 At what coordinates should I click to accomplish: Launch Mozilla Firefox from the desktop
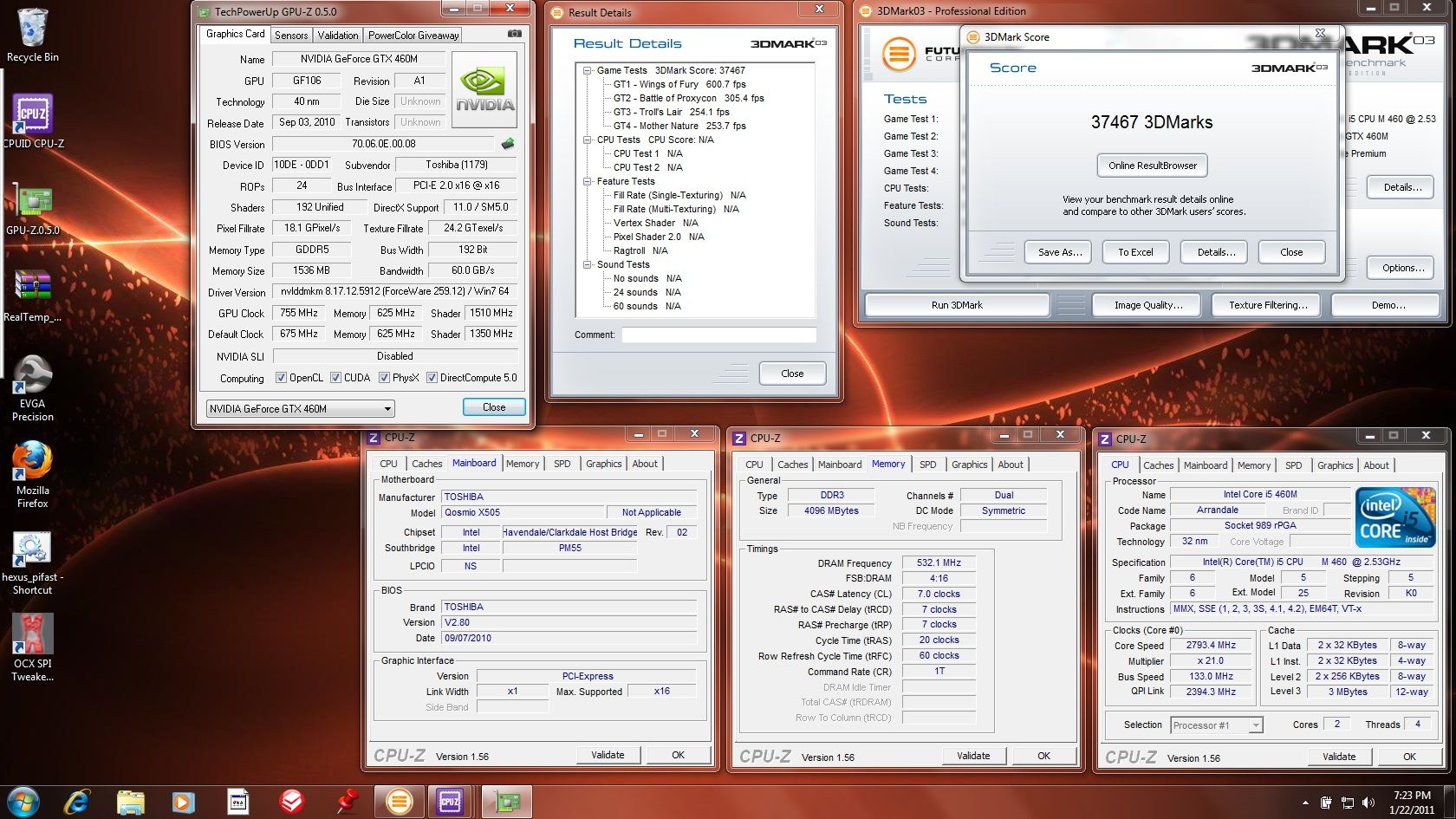click(x=32, y=474)
